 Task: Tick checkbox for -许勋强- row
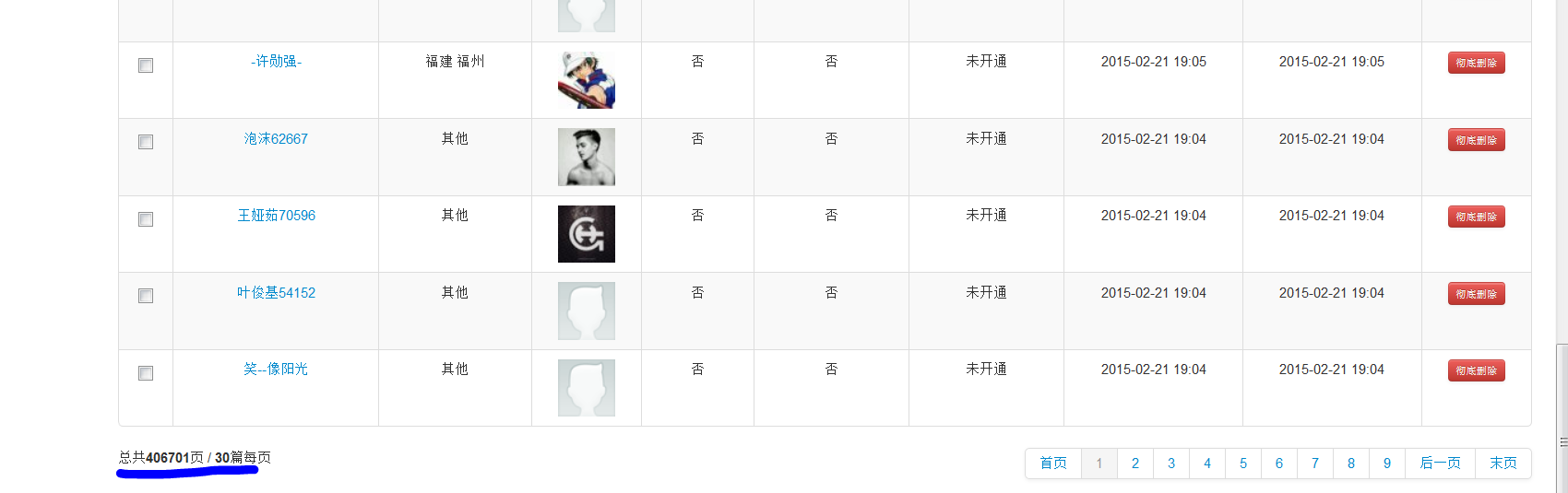click(x=146, y=65)
